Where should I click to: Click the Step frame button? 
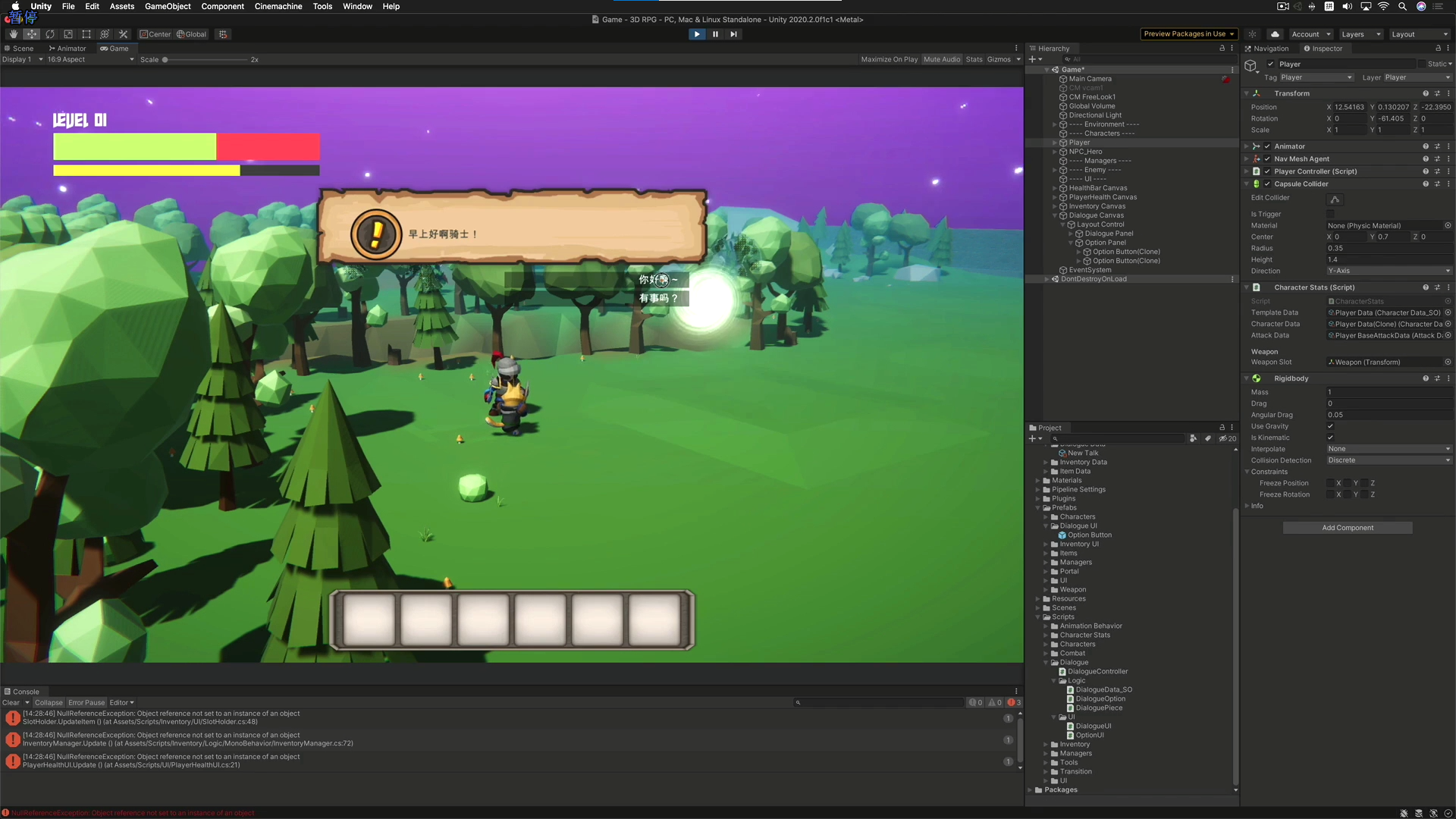click(733, 34)
